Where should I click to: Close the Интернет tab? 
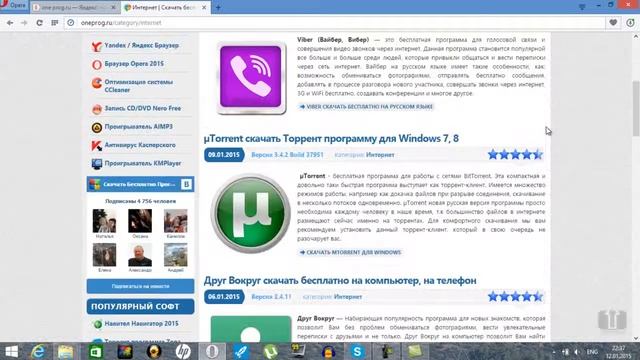click(x=204, y=7)
